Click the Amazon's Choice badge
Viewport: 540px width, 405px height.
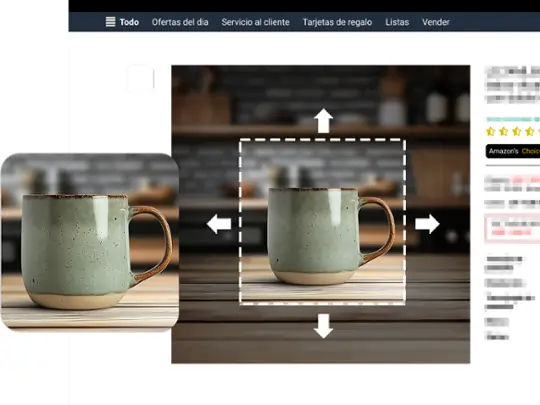513,151
